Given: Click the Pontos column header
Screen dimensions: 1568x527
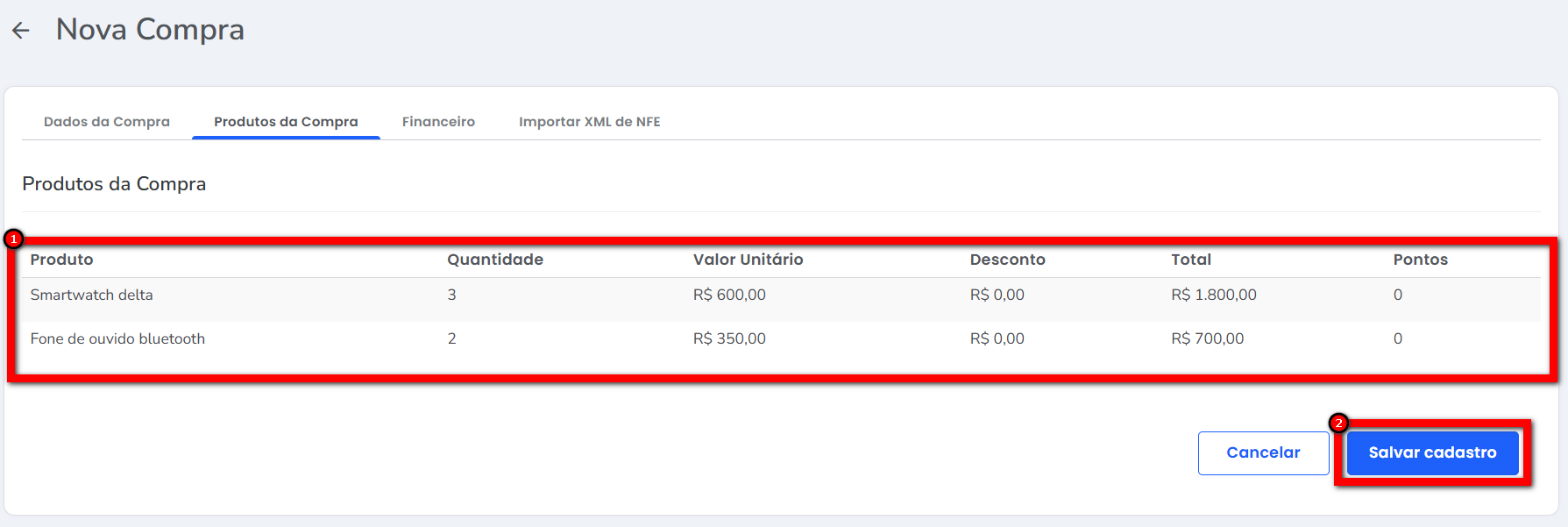Looking at the screenshot, I should [x=1420, y=260].
